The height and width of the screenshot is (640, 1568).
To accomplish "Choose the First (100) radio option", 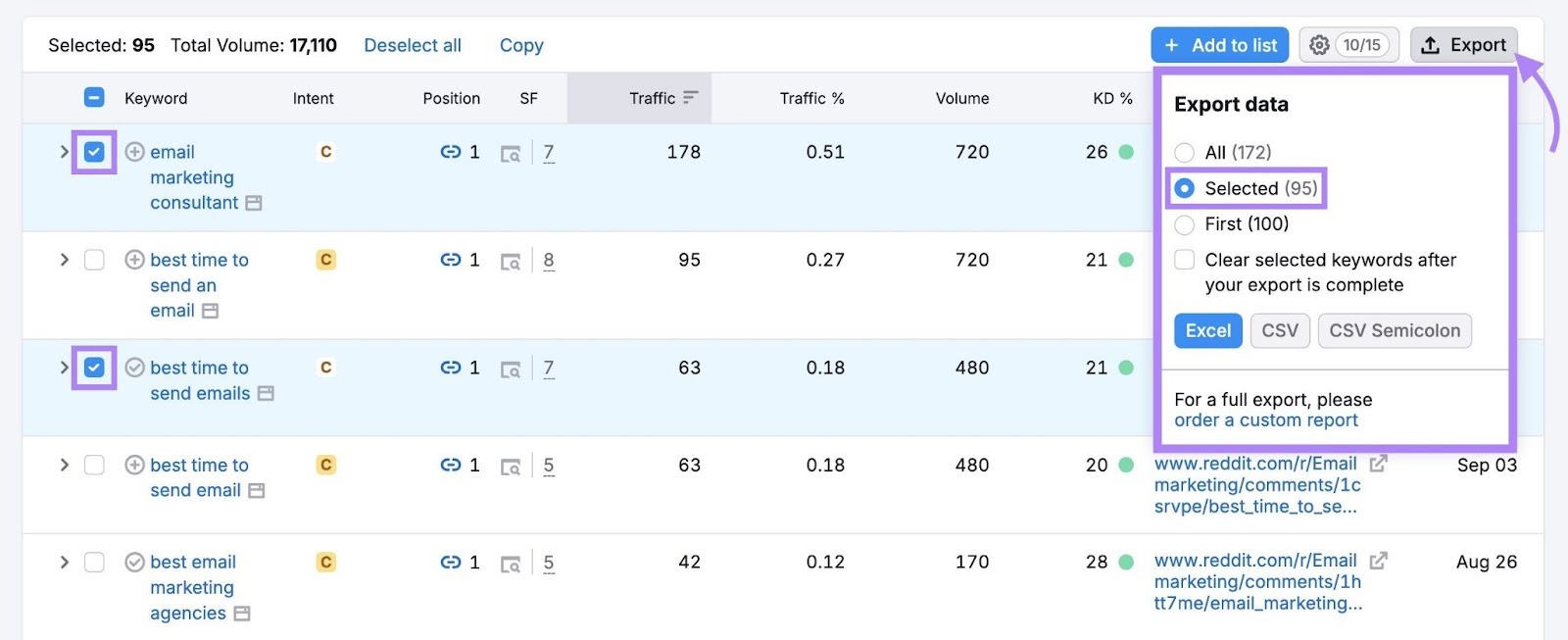I will pyautogui.click(x=1185, y=224).
